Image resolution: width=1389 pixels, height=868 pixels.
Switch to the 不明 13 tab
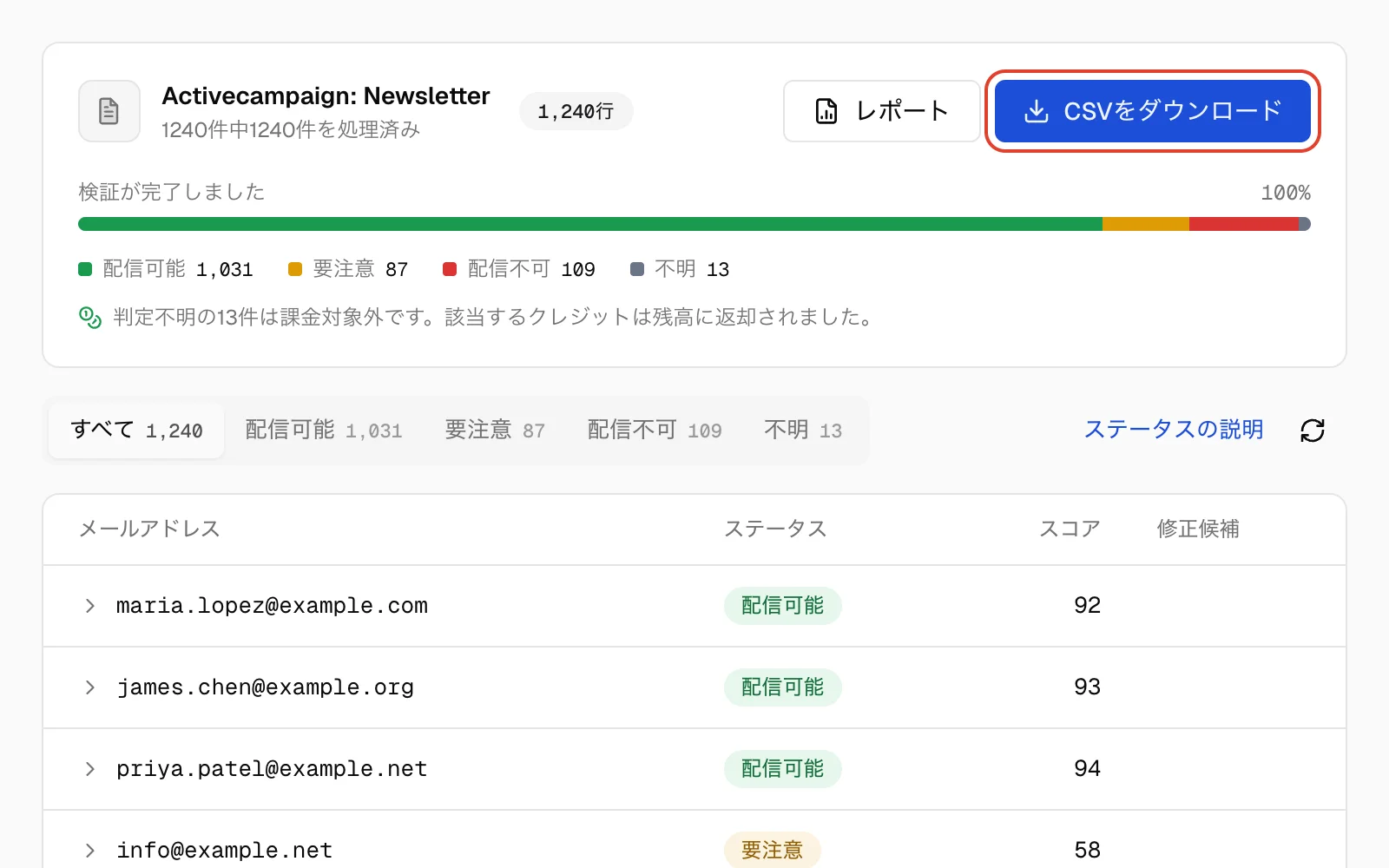[803, 431]
